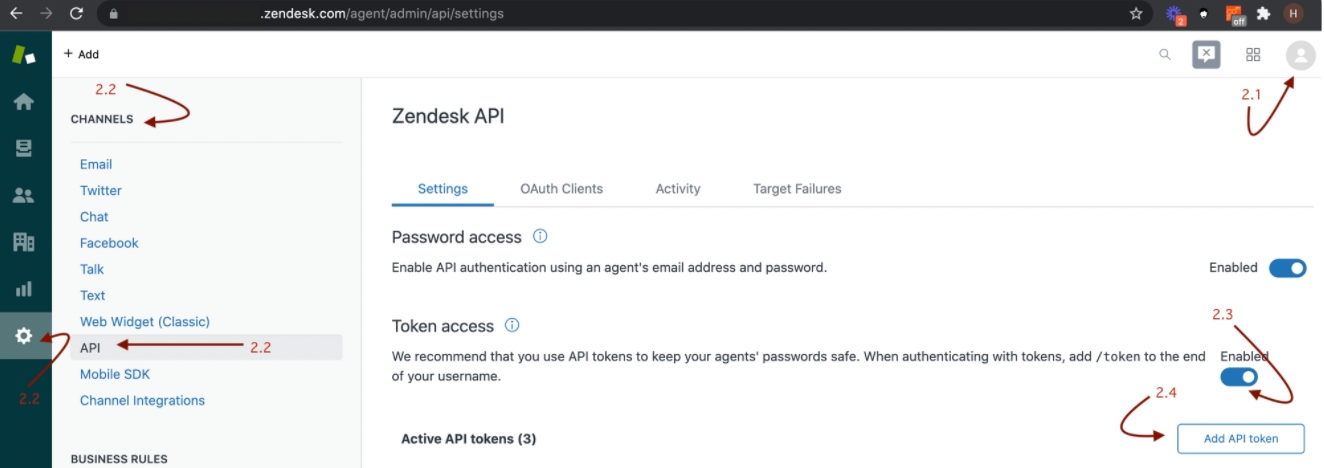Open the Customers icon in sidebar

click(24, 195)
